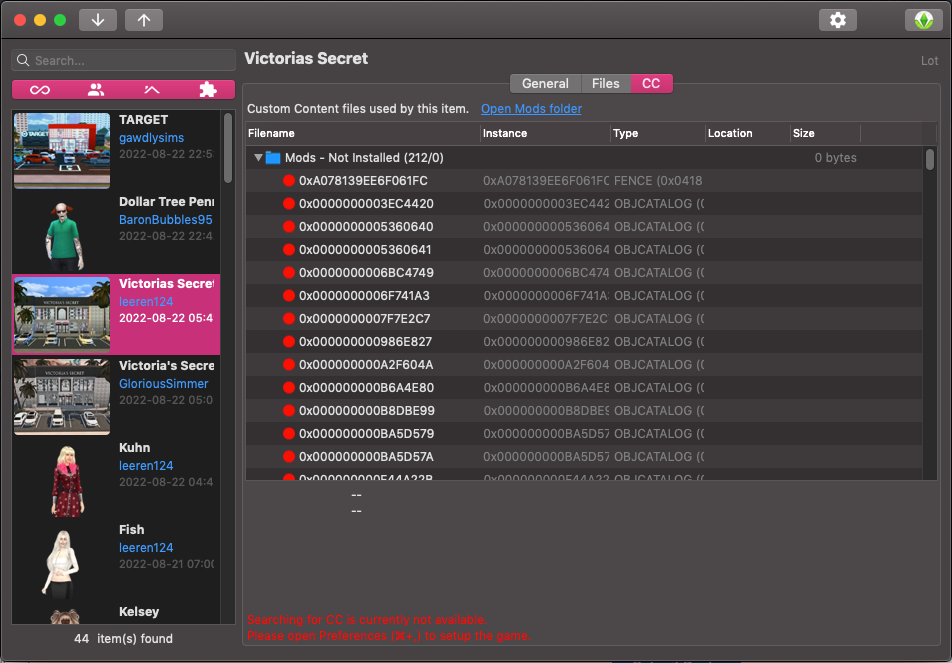952x663 pixels.
Task: Click the green plumbob Sims icon
Action: (x=923, y=20)
